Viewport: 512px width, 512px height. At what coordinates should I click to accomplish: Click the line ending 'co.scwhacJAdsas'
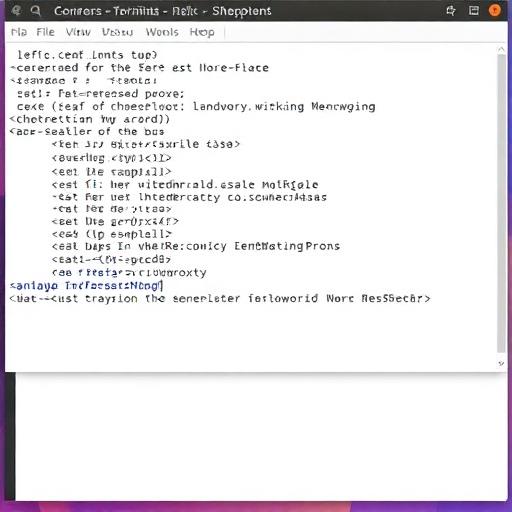point(189,197)
